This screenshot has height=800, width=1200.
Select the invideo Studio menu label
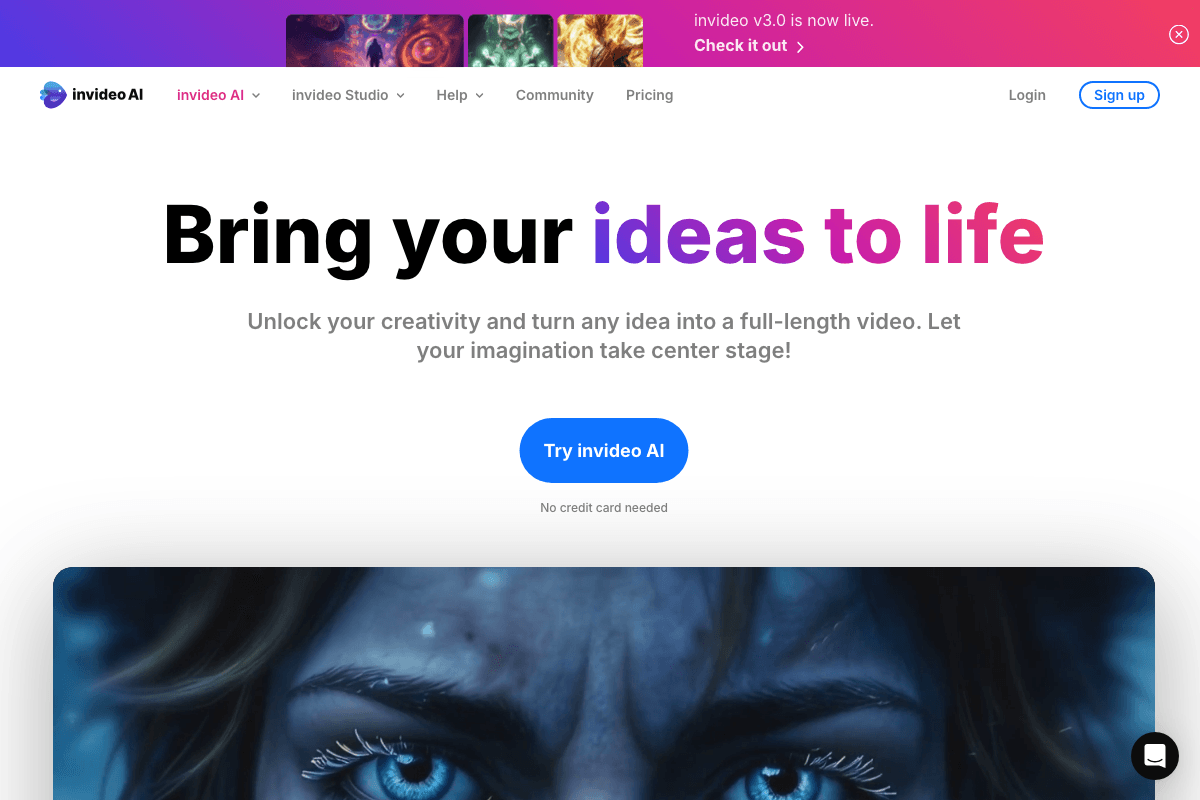point(340,95)
